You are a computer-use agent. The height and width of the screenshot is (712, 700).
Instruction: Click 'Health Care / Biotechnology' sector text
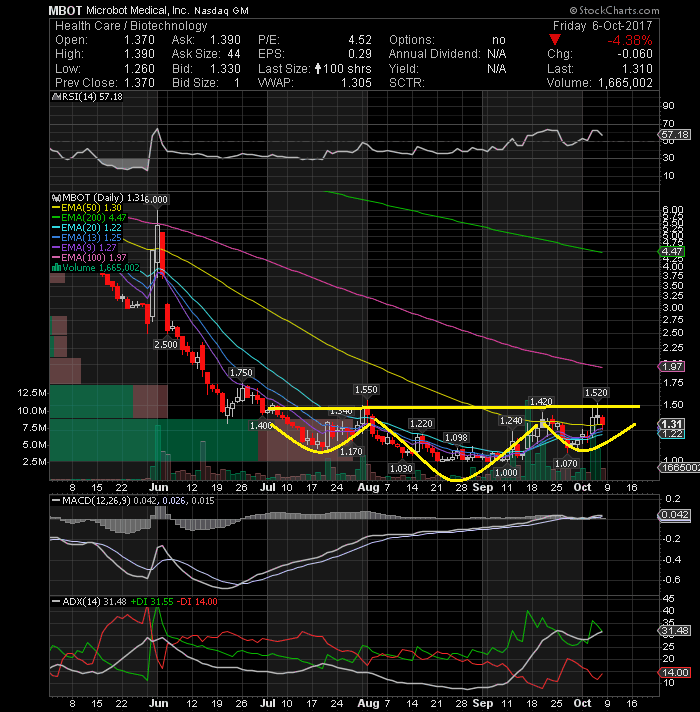pyautogui.click(x=131, y=26)
